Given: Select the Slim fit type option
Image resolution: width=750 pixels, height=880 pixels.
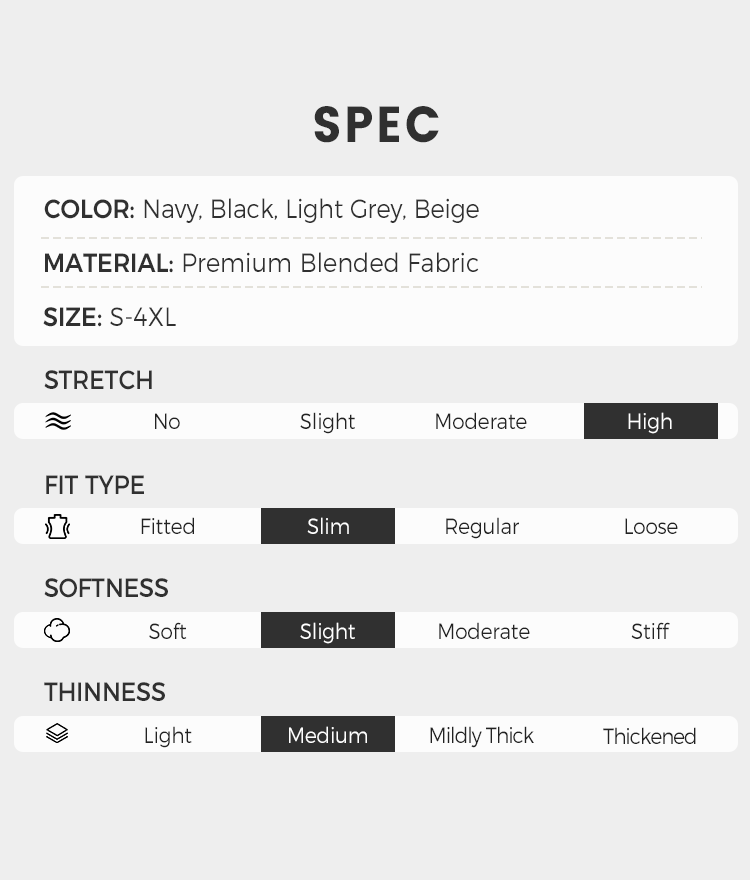Looking at the screenshot, I should coord(328,526).
